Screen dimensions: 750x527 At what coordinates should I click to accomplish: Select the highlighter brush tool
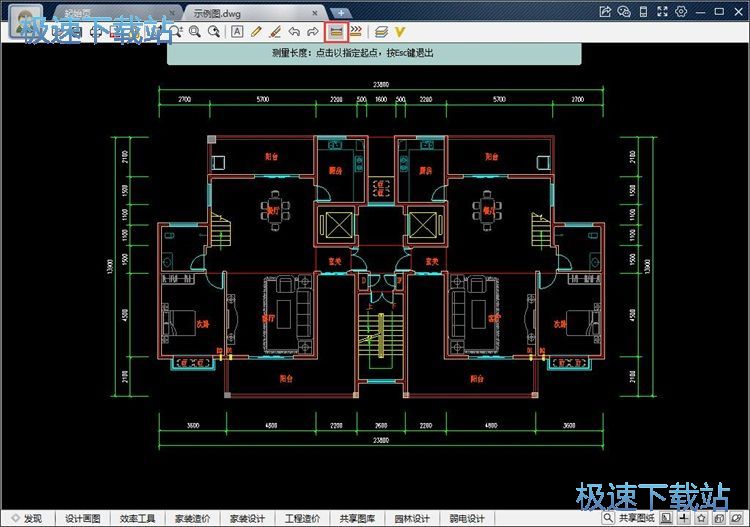point(275,32)
